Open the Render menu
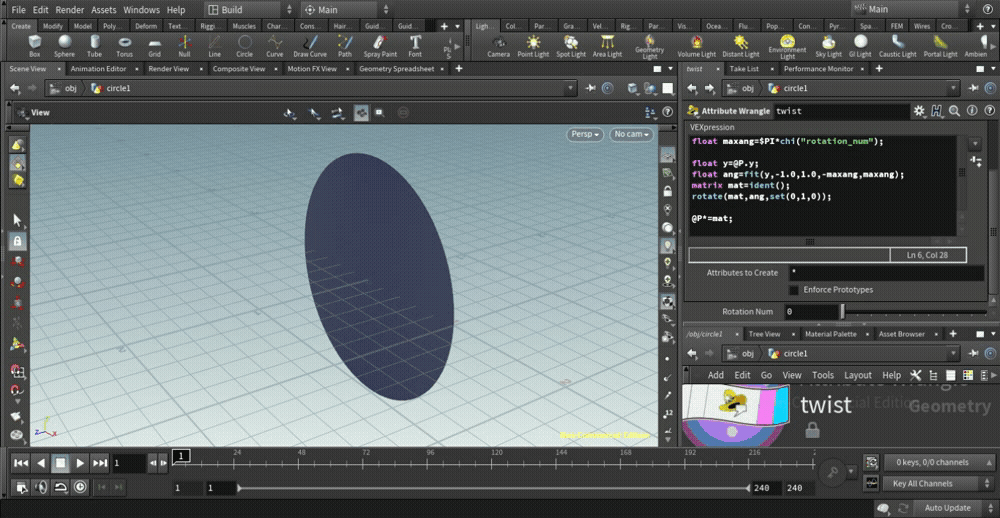 pyautogui.click(x=70, y=9)
